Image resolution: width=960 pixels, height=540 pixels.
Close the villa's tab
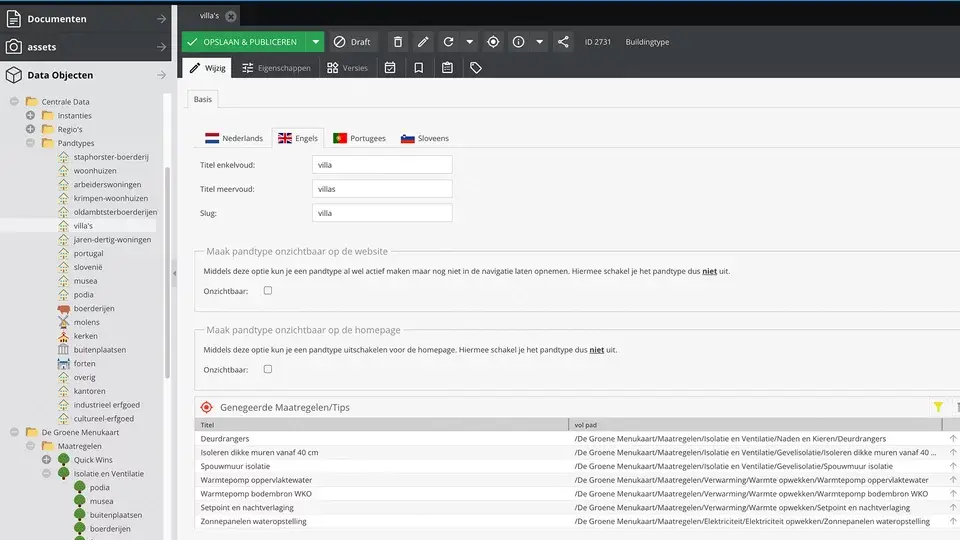[x=231, y=17]
